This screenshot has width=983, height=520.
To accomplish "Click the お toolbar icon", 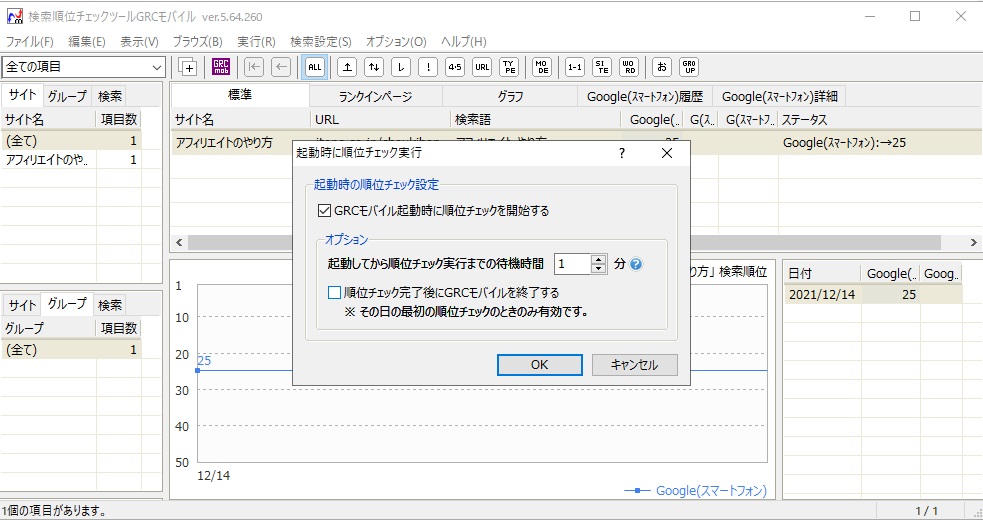I will 661,67.
